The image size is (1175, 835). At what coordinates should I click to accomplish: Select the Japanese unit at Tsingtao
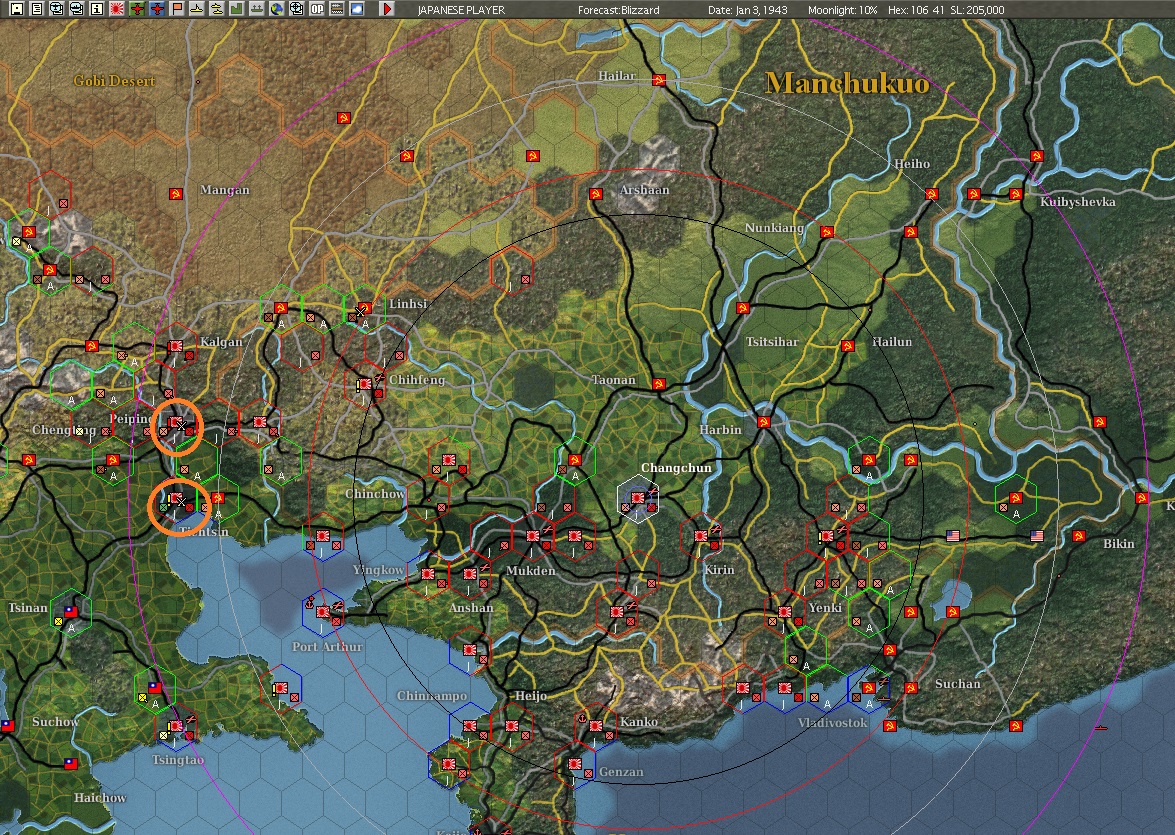point(175,726)
